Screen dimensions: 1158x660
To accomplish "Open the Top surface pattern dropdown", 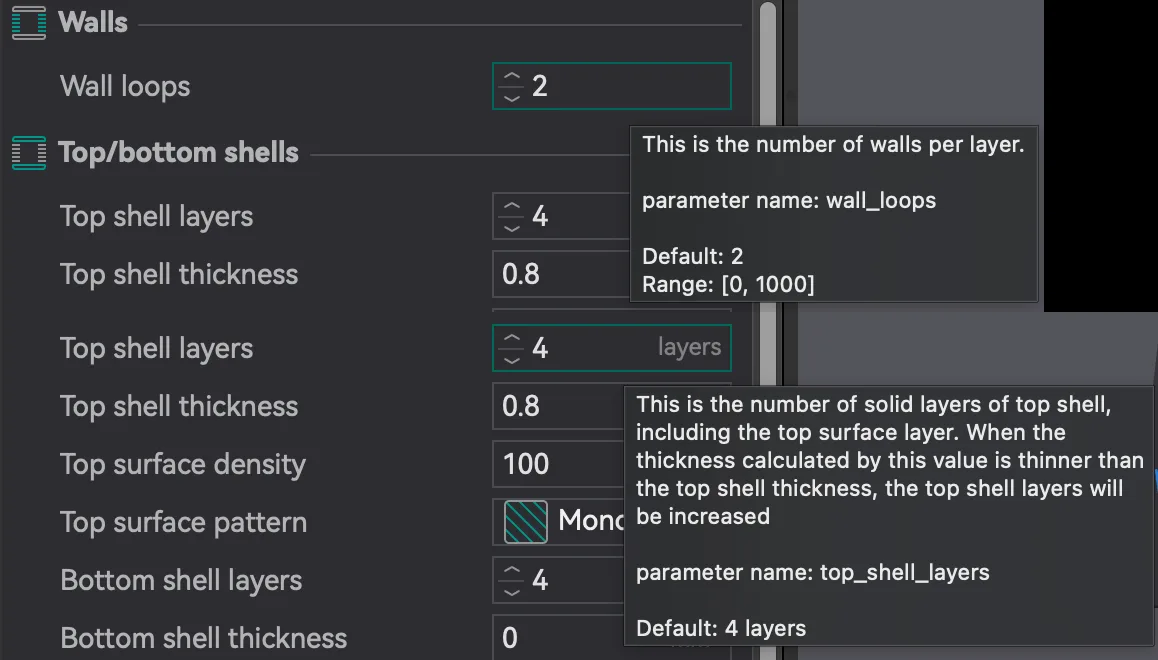I will (559, 522).
